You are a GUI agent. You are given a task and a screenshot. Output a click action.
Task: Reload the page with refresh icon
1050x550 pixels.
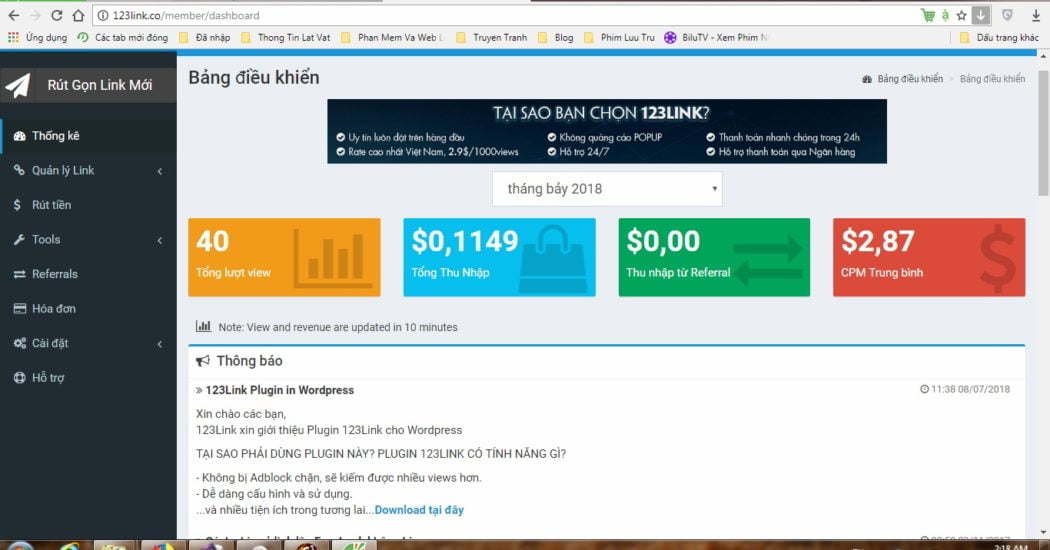(57, 15)
